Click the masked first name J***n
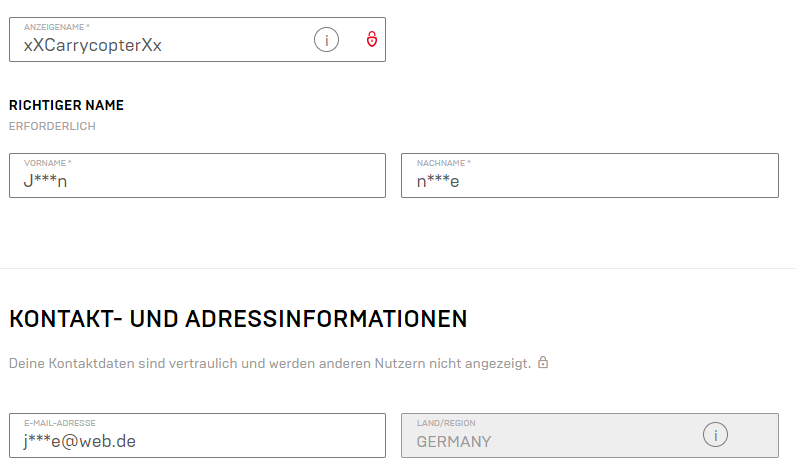This screenshot has height=469, width=796. tap(45, 182)
